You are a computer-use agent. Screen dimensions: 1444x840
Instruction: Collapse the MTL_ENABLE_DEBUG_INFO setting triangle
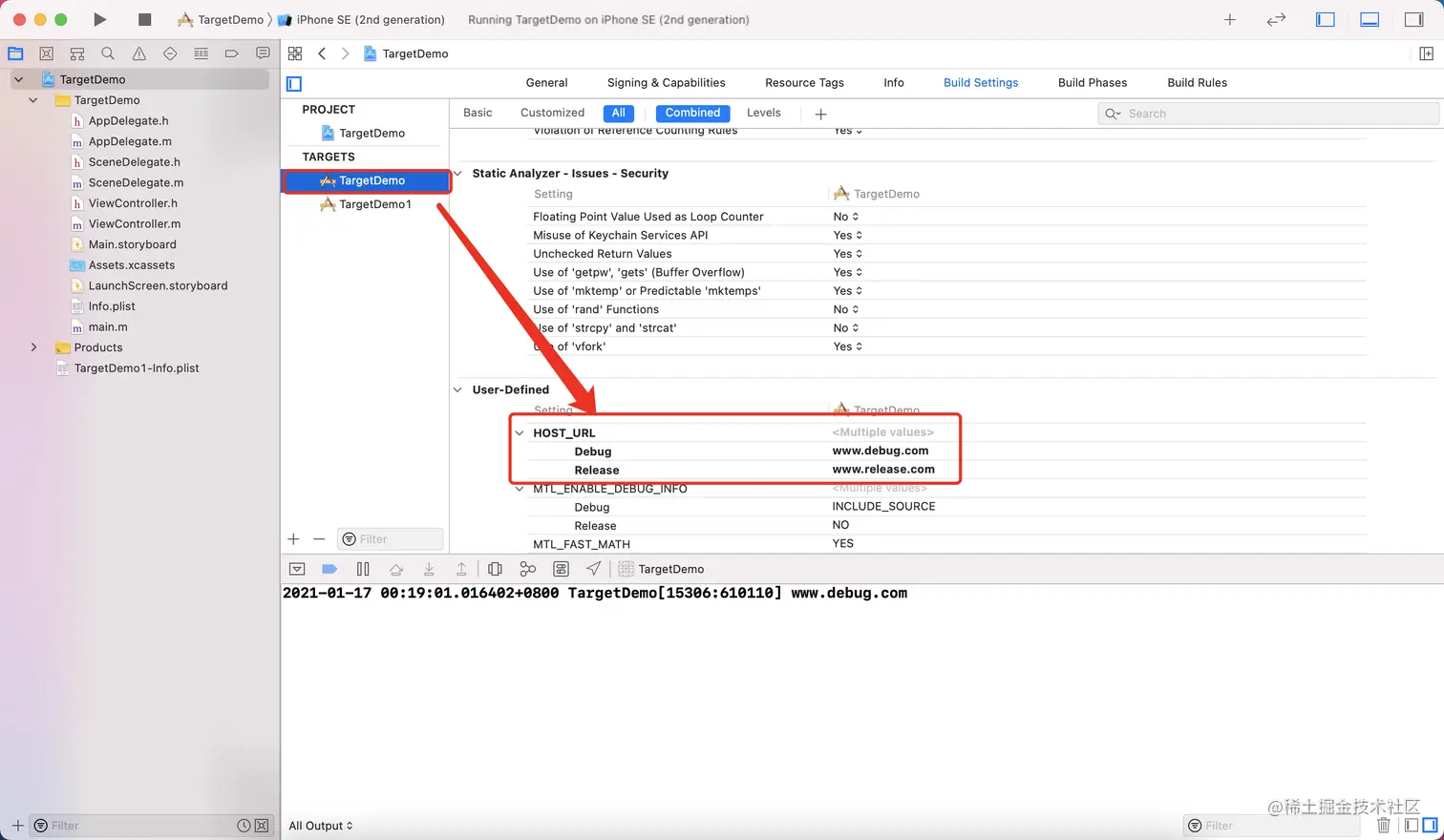520,489
